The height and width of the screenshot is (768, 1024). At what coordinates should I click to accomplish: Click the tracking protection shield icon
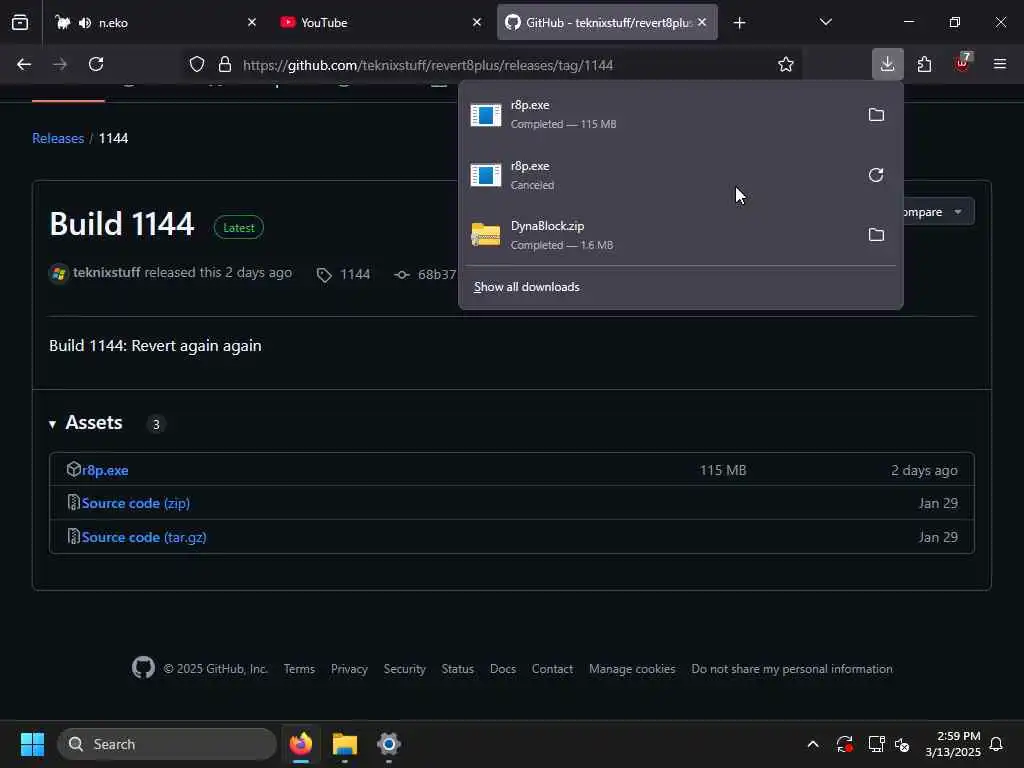pyautogui.click(x=197, y=65)
